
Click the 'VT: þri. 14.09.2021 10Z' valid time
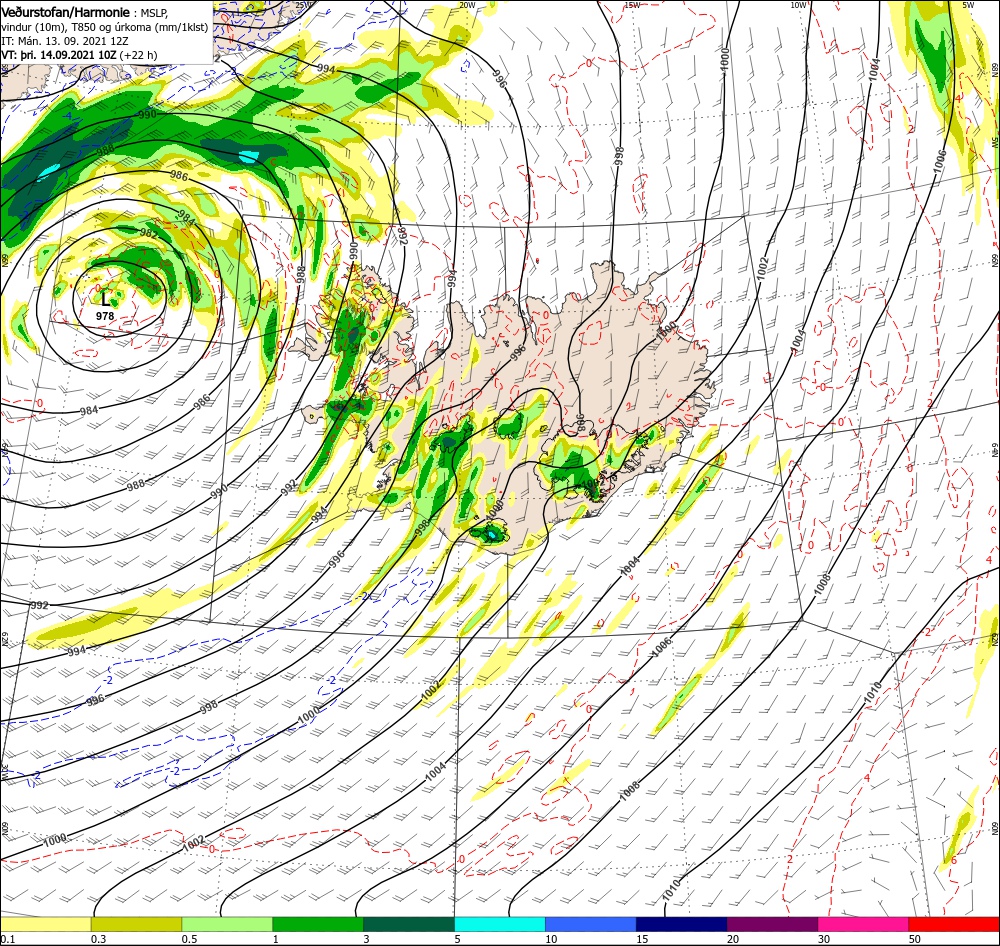click(x=59, y=55)
